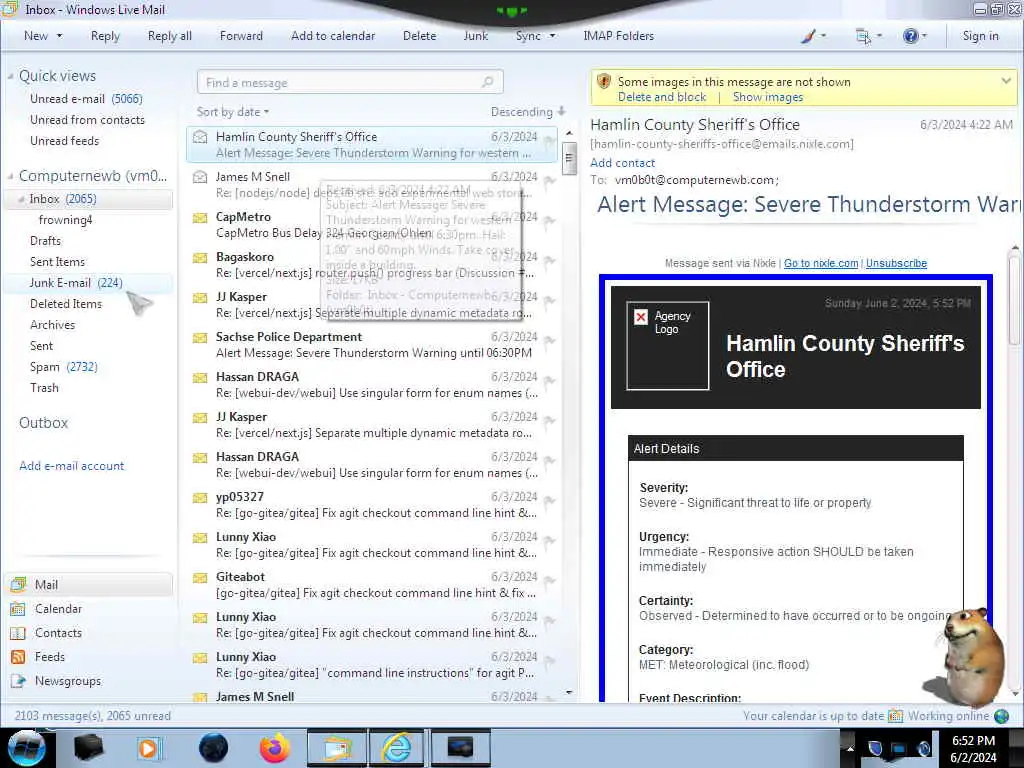
Task: Click Reply all in the toolbar
Action: [170, 36]
